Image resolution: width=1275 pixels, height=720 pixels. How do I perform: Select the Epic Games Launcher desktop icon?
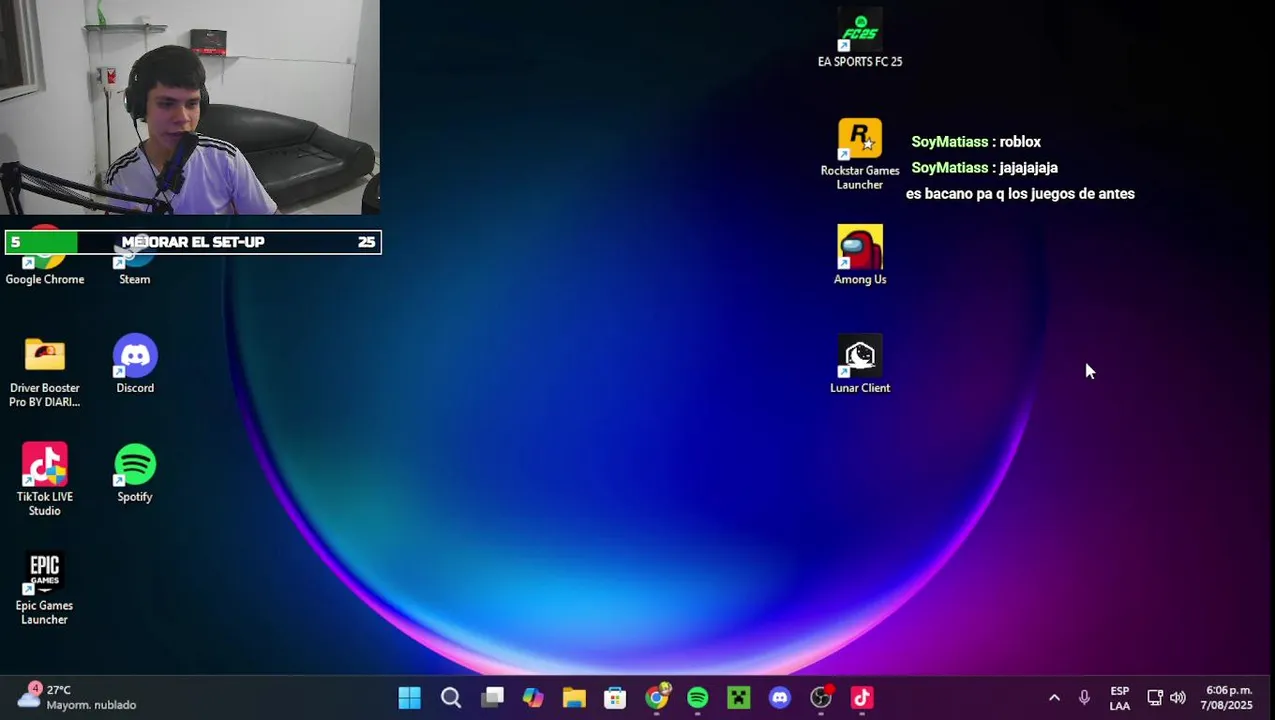click(x=45, y=589)
